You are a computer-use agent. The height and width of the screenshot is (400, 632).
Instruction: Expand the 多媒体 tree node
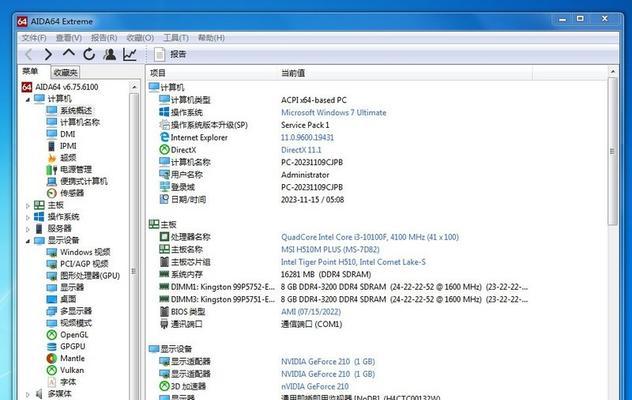(x=27, y=394)
